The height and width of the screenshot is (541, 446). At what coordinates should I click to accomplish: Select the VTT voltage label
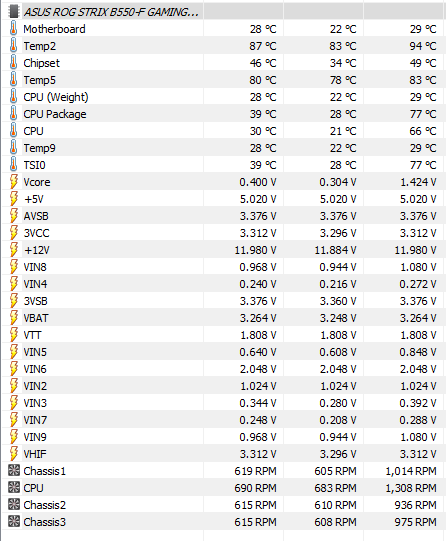(x=32, y=335)
